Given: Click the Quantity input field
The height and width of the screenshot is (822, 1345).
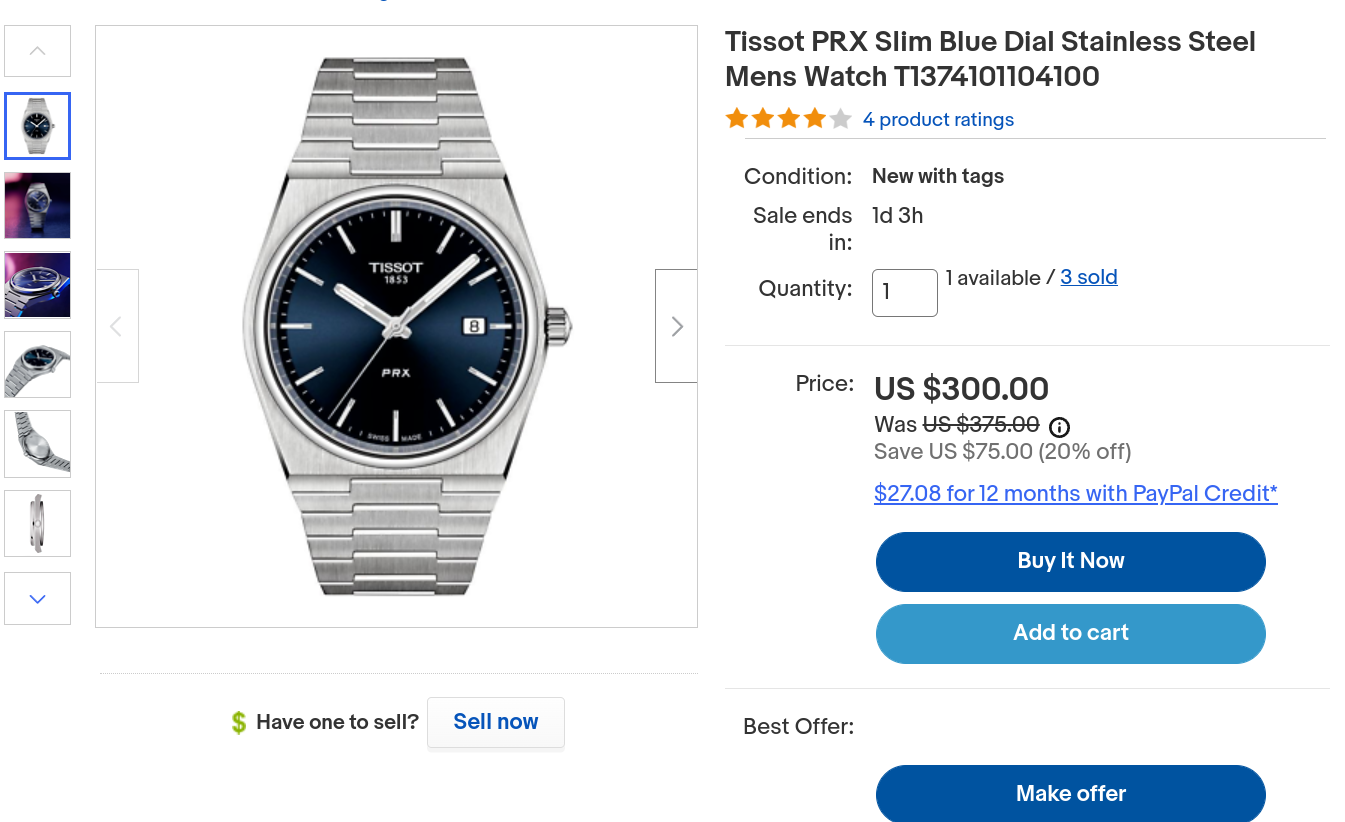Looking at the screenshot, I should (x=904, y=293).
